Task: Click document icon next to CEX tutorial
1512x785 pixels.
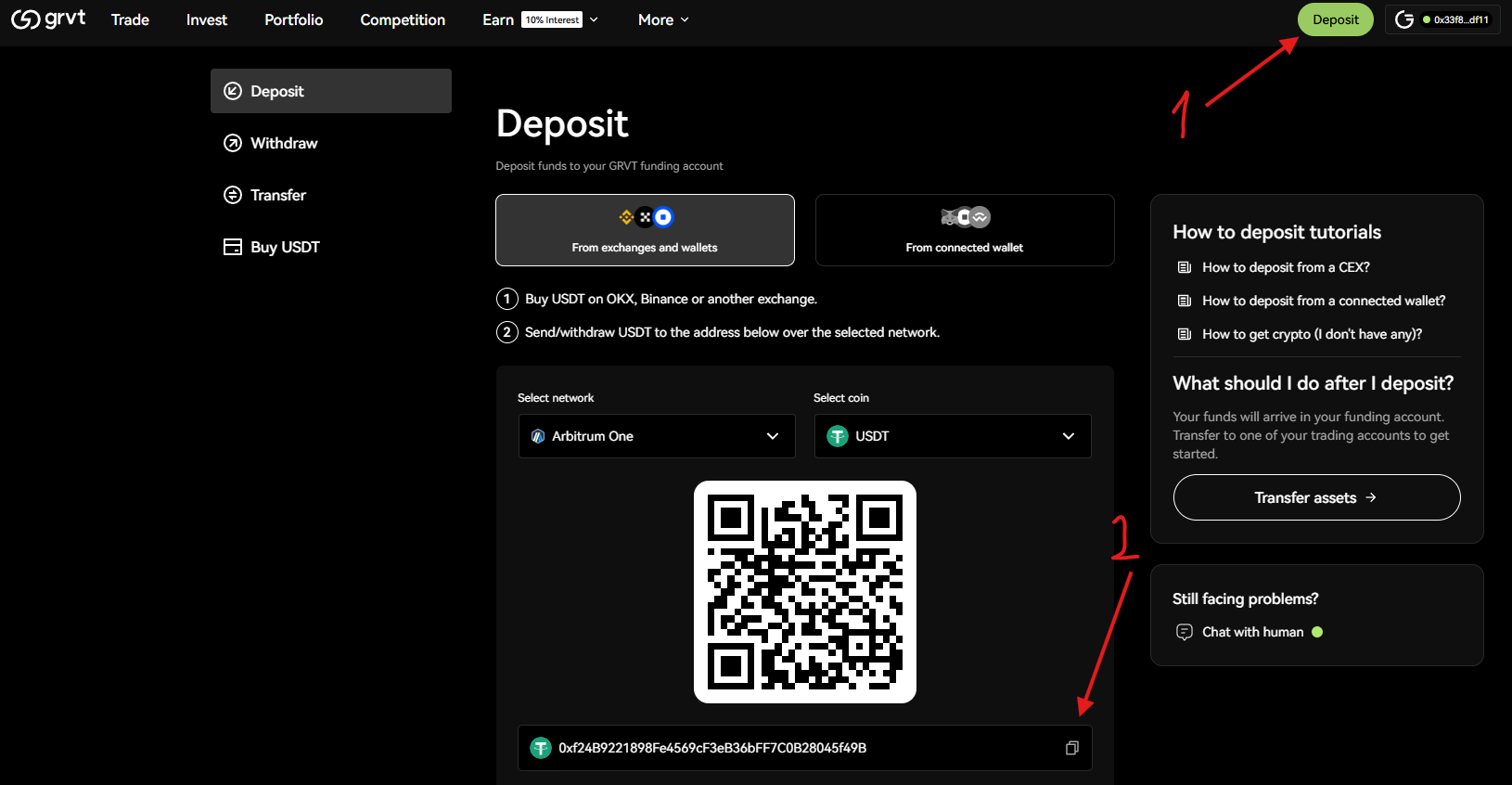Action: [1185, 267]
